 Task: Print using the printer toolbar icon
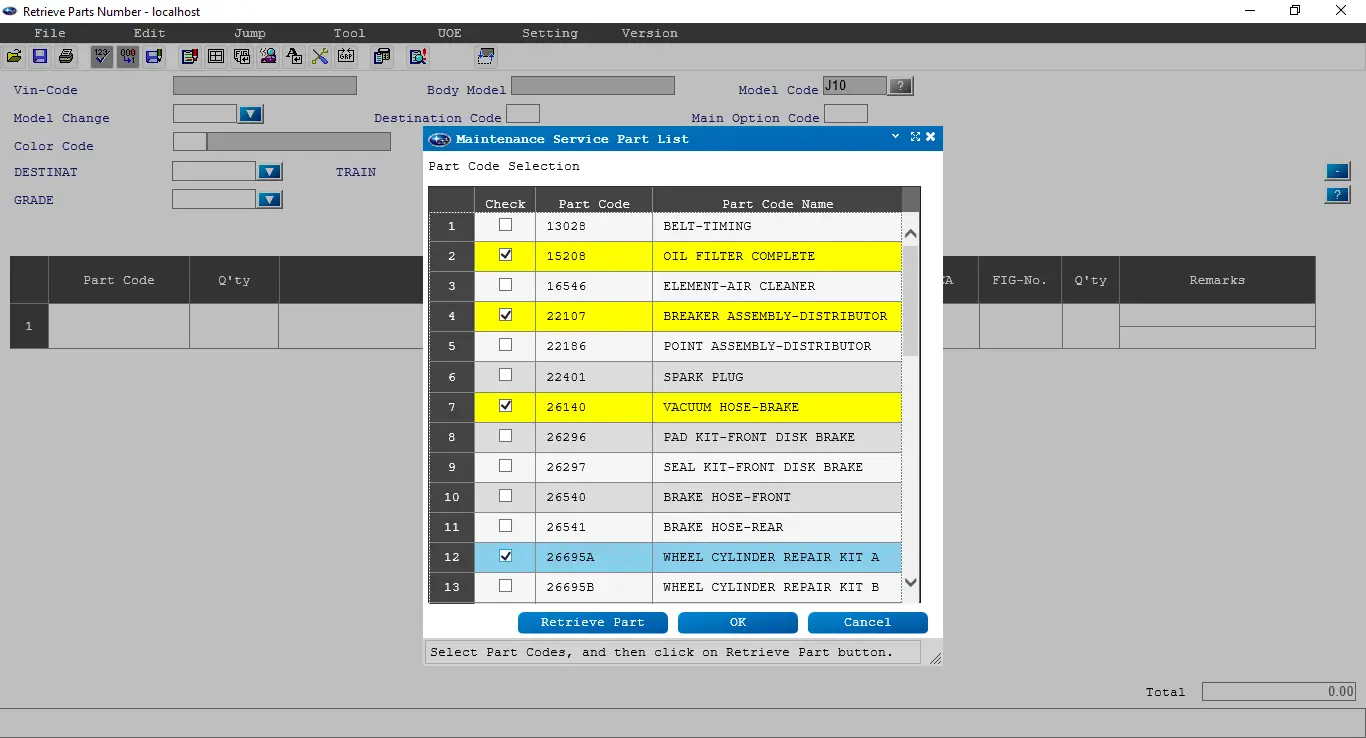65,56
